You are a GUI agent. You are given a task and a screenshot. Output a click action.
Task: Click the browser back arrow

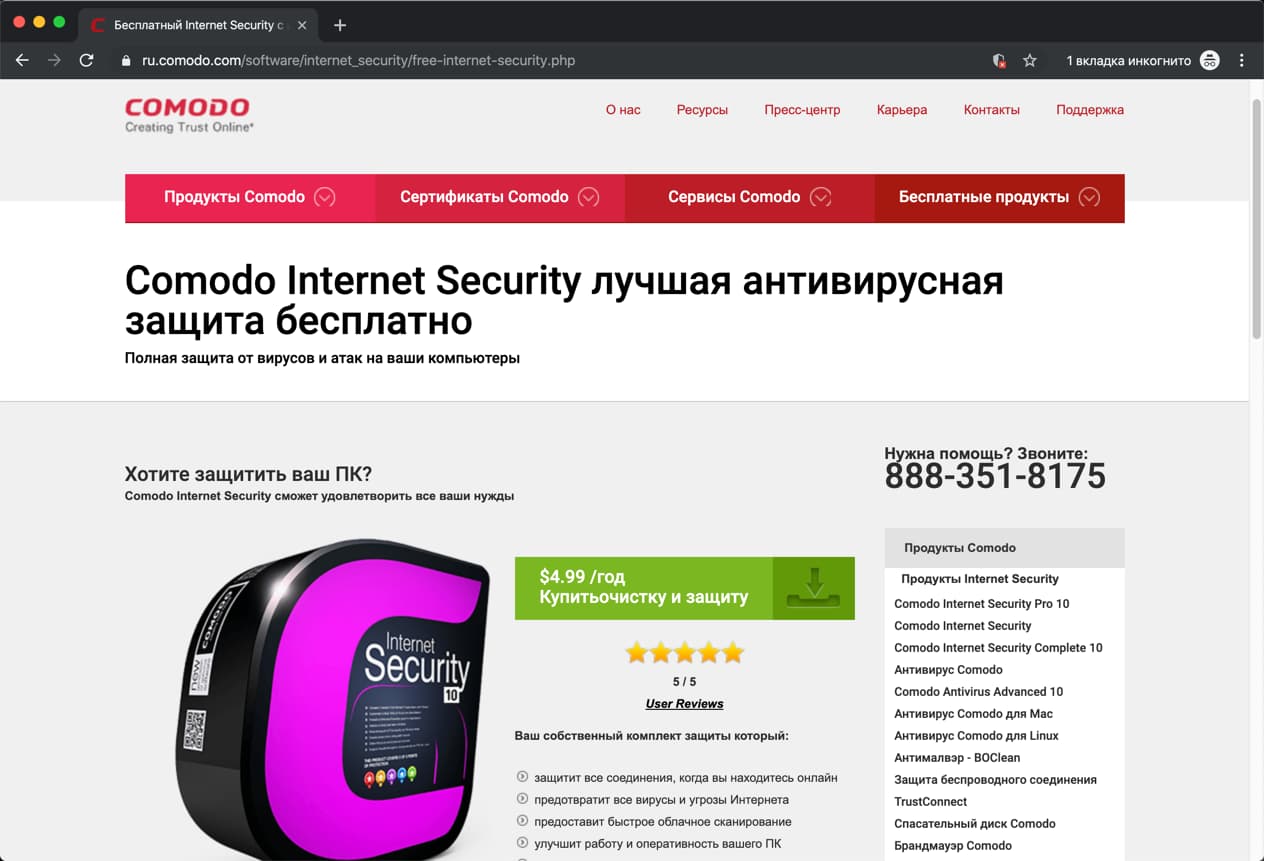pyautogui.click(x=22, y=60)
